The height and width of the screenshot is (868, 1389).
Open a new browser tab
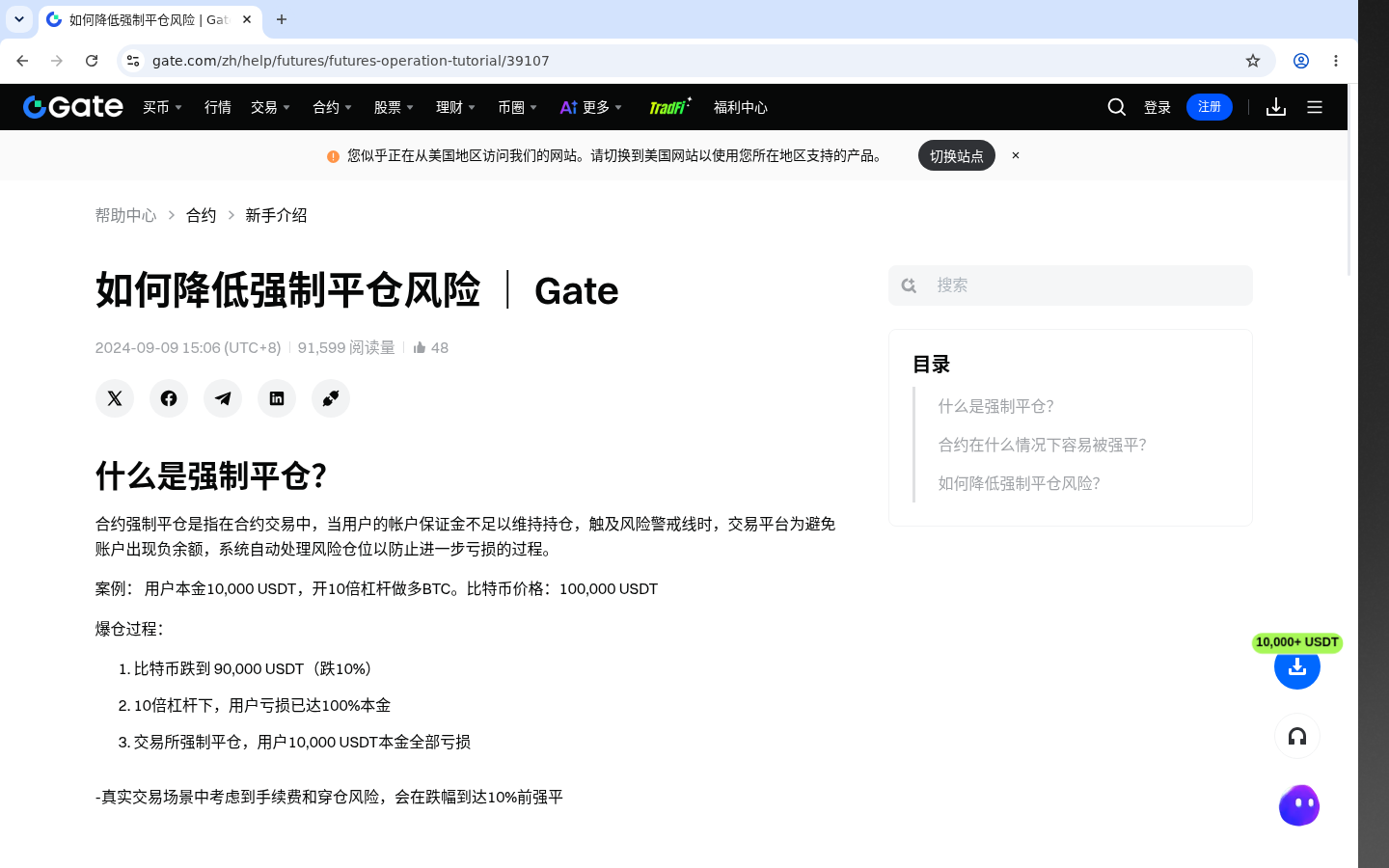tap(282, 19)
